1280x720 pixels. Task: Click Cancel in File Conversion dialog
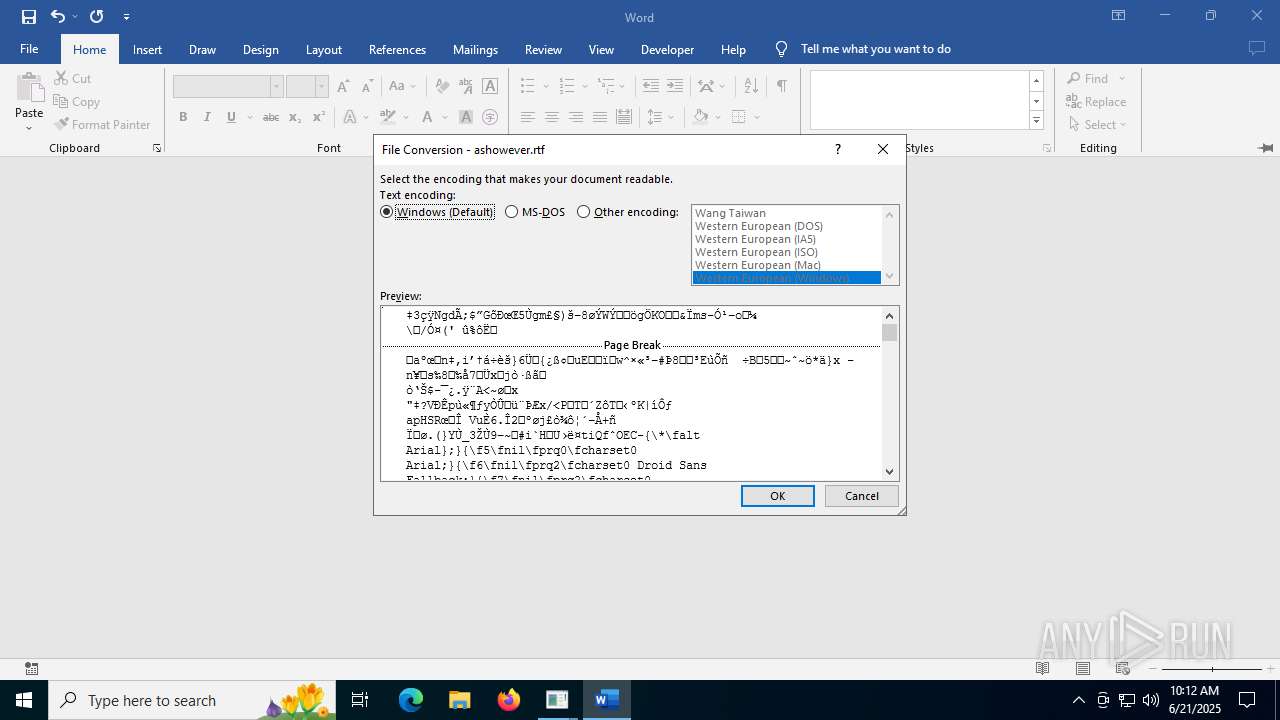[862, 496]
